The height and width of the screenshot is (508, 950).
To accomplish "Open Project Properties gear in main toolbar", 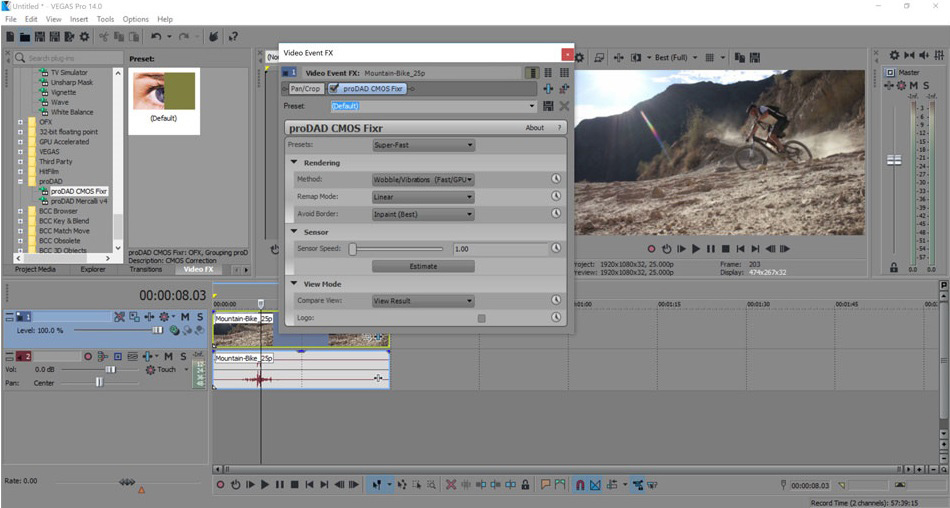I will coord(84,37).
